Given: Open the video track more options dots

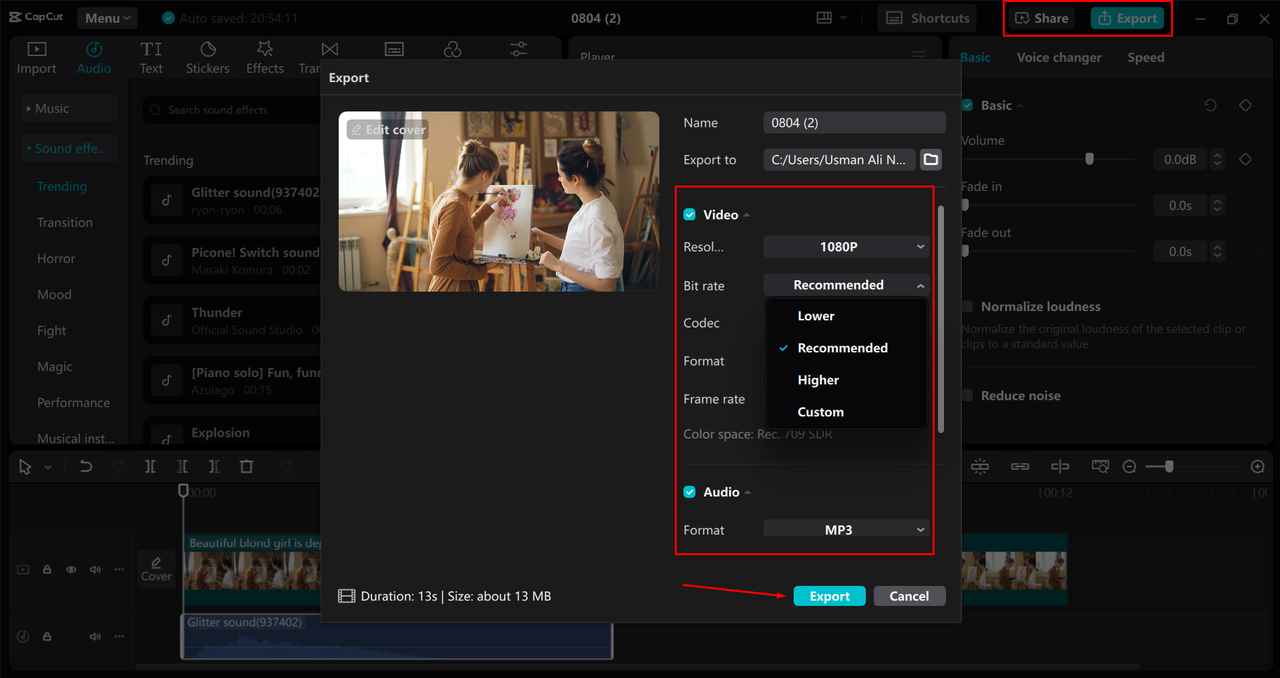Looking at the screenshot, I should 119,570.
